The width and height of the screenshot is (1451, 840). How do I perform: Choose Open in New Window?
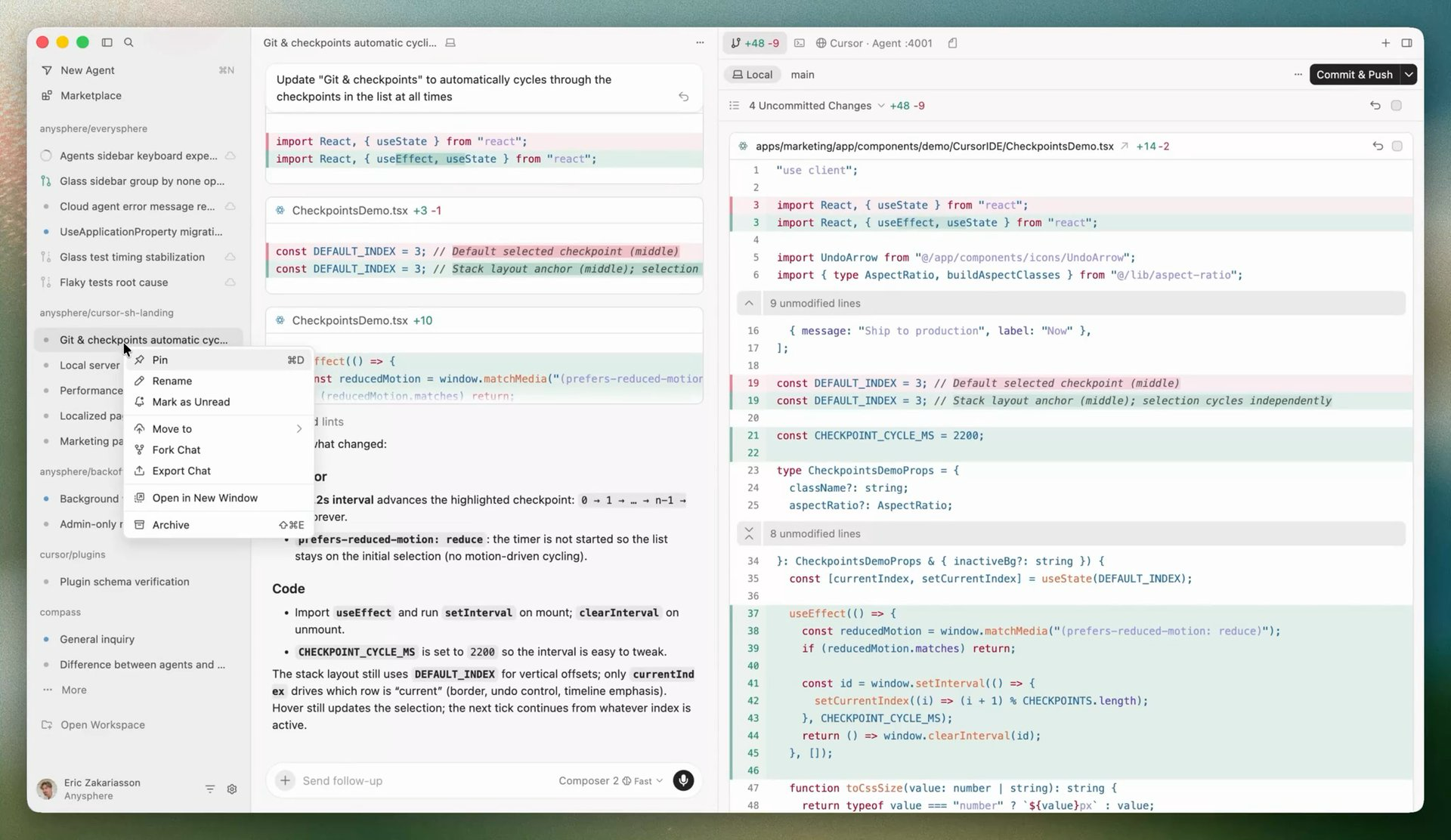(218, 498)
